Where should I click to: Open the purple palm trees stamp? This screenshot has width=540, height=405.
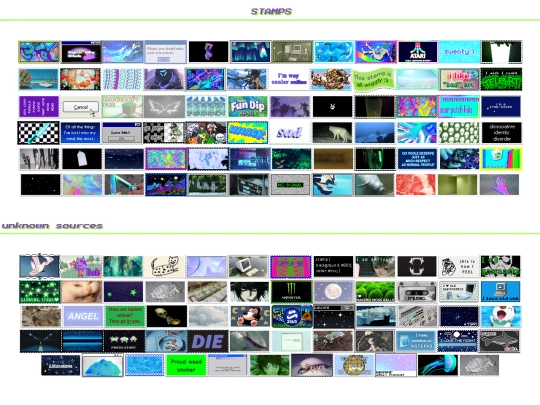click(290, 106)
